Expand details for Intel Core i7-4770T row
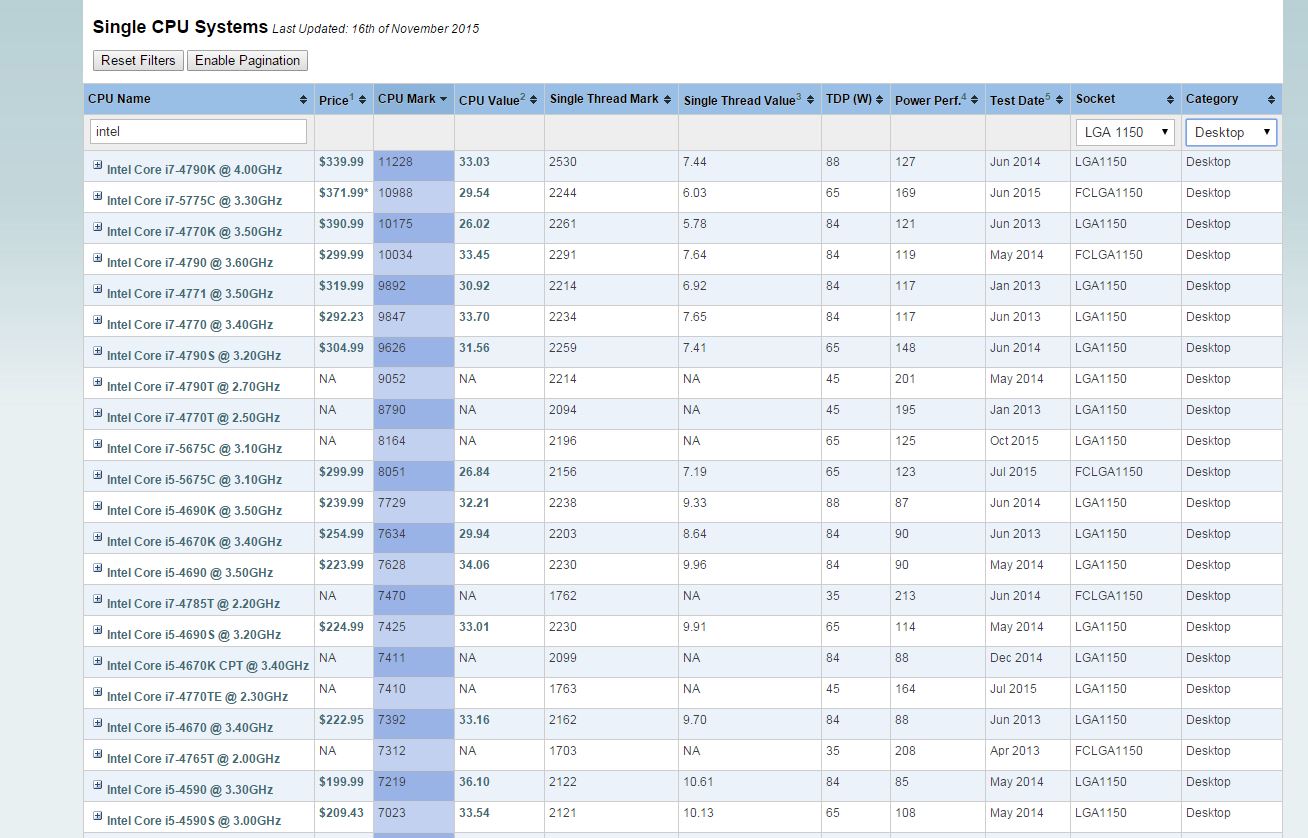Image resolution: width=1308 pixels, height=838 pixels. pyautogui.click(x=98, y=413)
